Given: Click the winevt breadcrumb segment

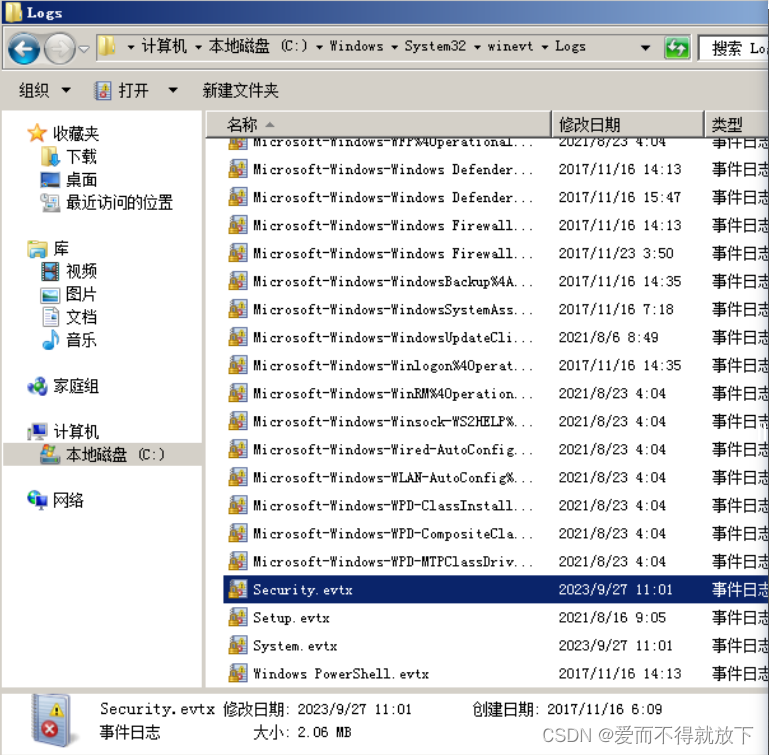Looking at the screenshot, I should pyautogui.click(x=510, y=46).
